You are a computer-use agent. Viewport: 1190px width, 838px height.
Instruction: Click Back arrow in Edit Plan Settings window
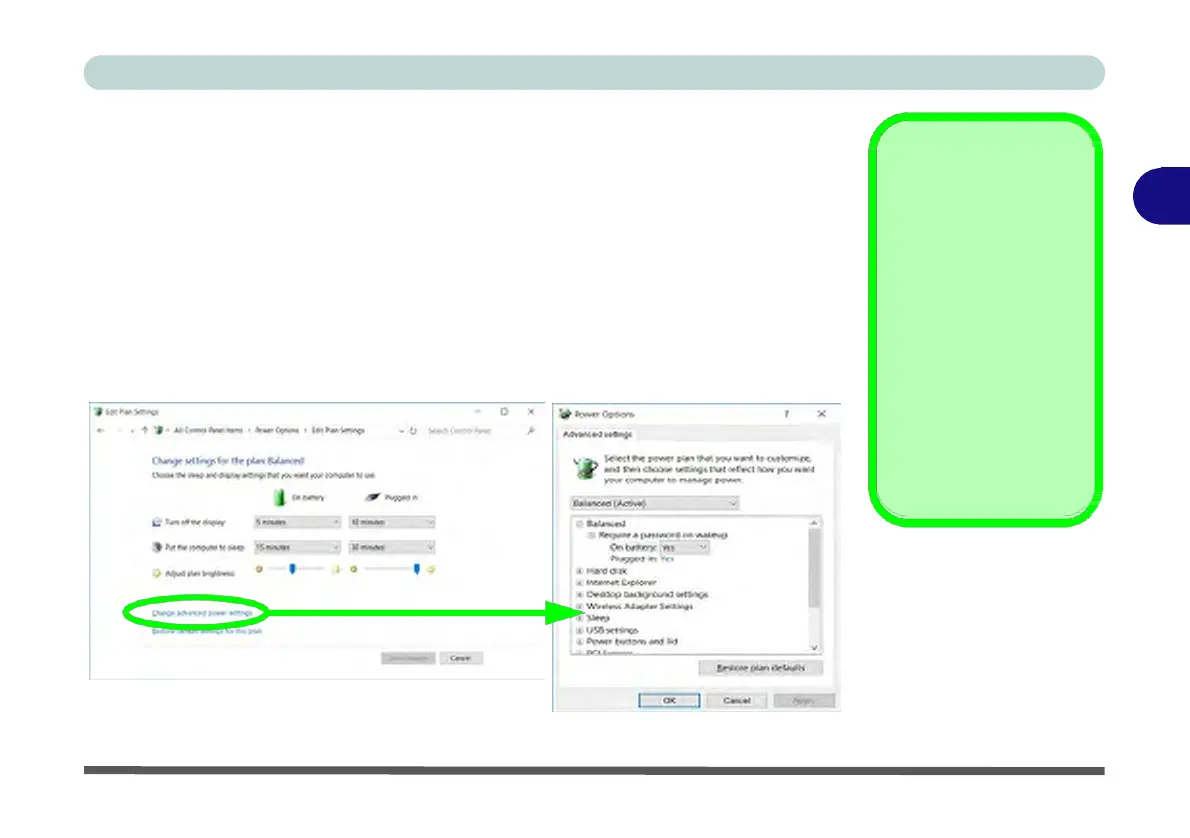(100, 430)
